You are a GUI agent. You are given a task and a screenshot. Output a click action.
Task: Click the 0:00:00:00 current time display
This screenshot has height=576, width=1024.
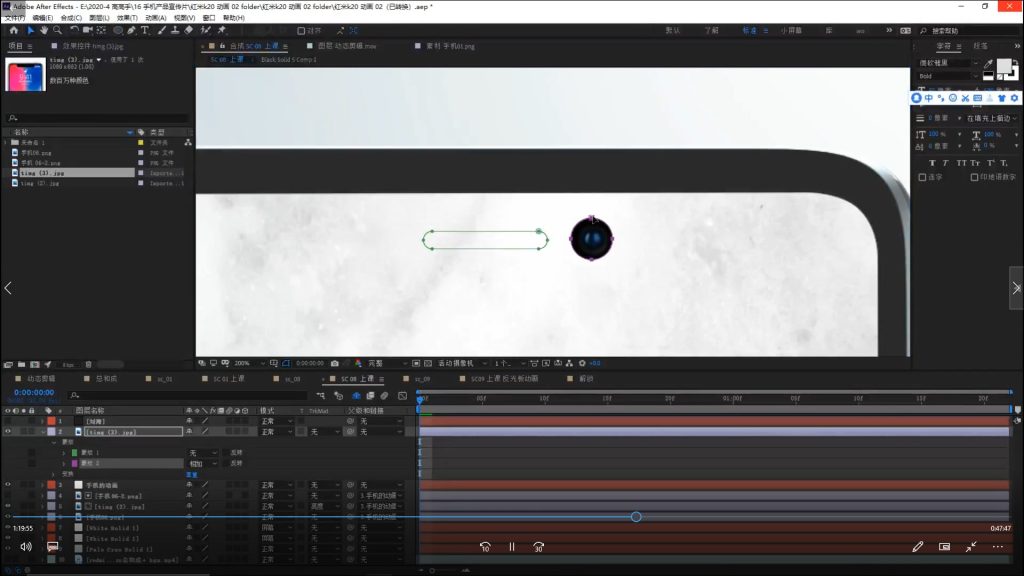coord(34,393)
